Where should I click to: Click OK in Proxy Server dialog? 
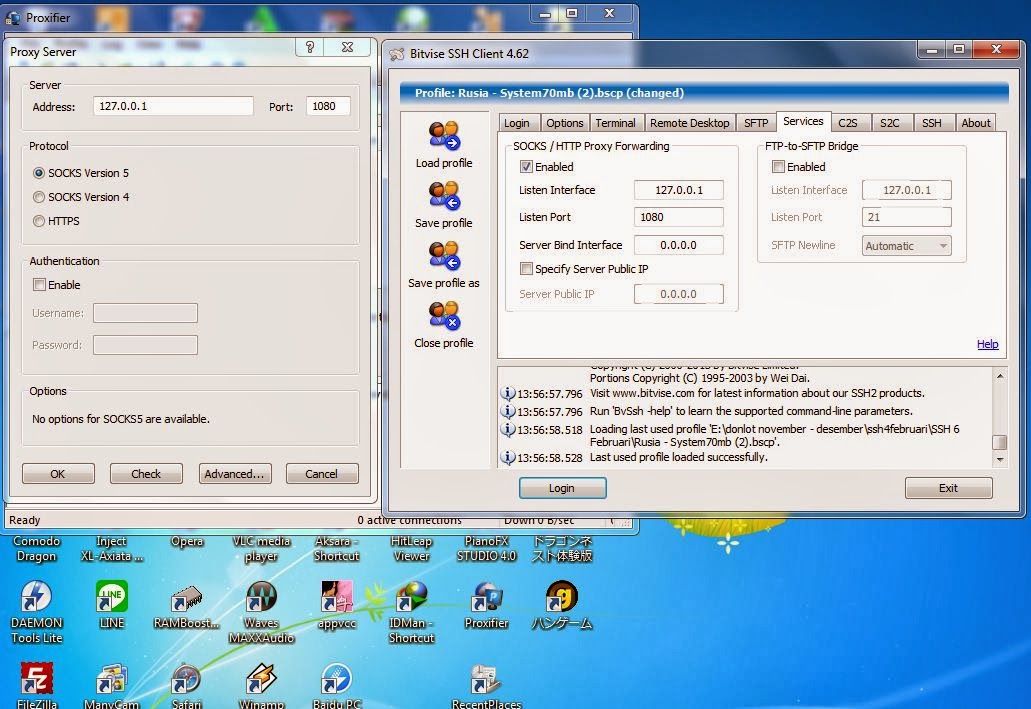tap(58, 474)
